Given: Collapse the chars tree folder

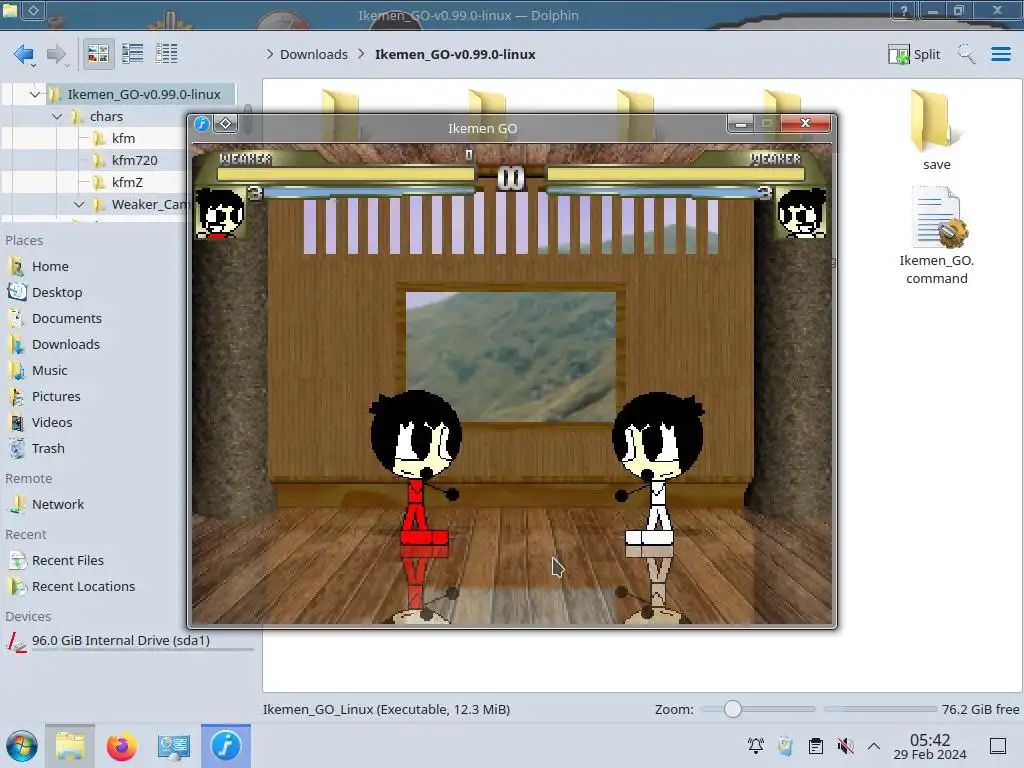Looking at the screenshot, I should coord(57,116).
